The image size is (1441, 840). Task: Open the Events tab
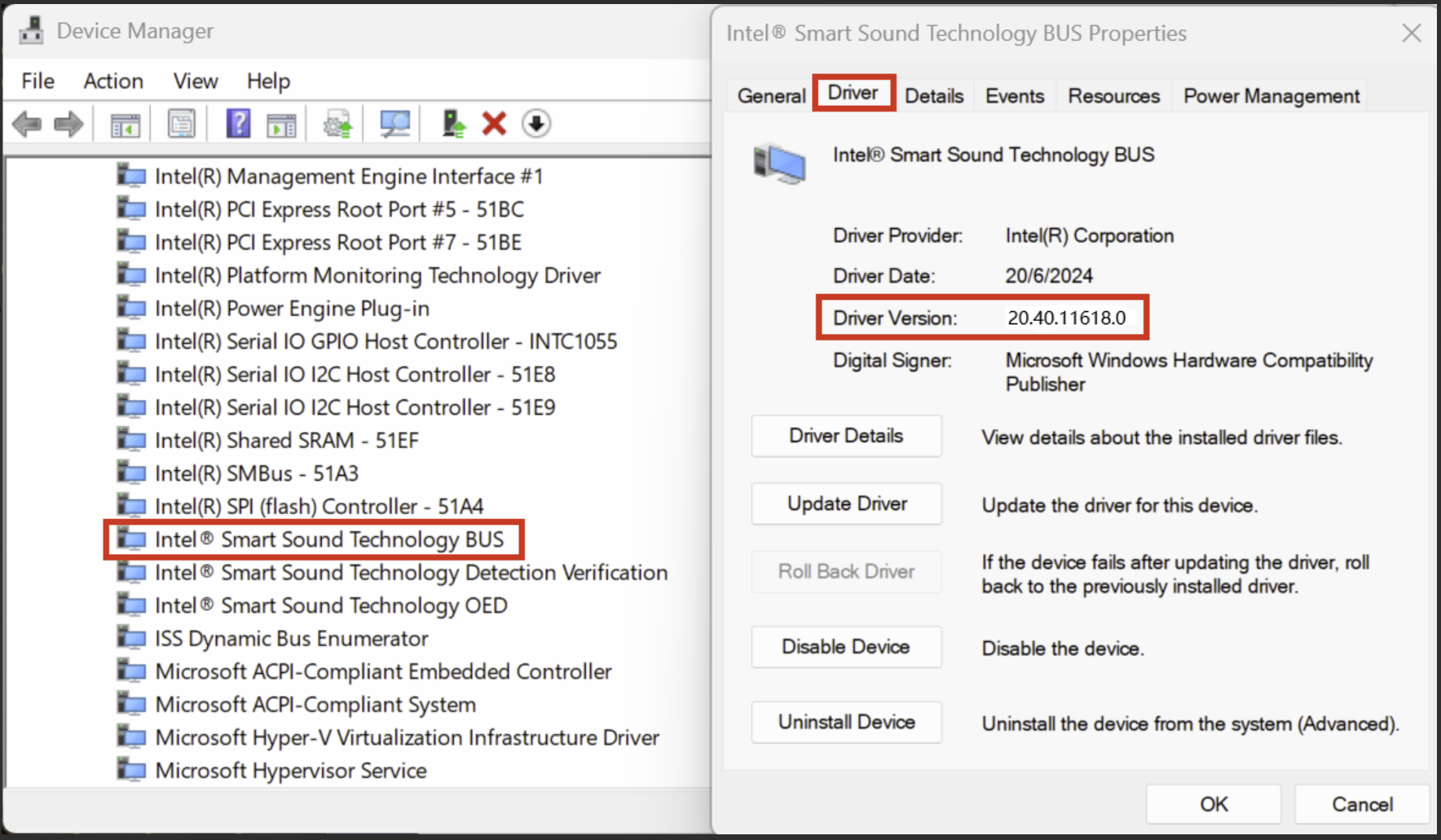(1015, 95)
